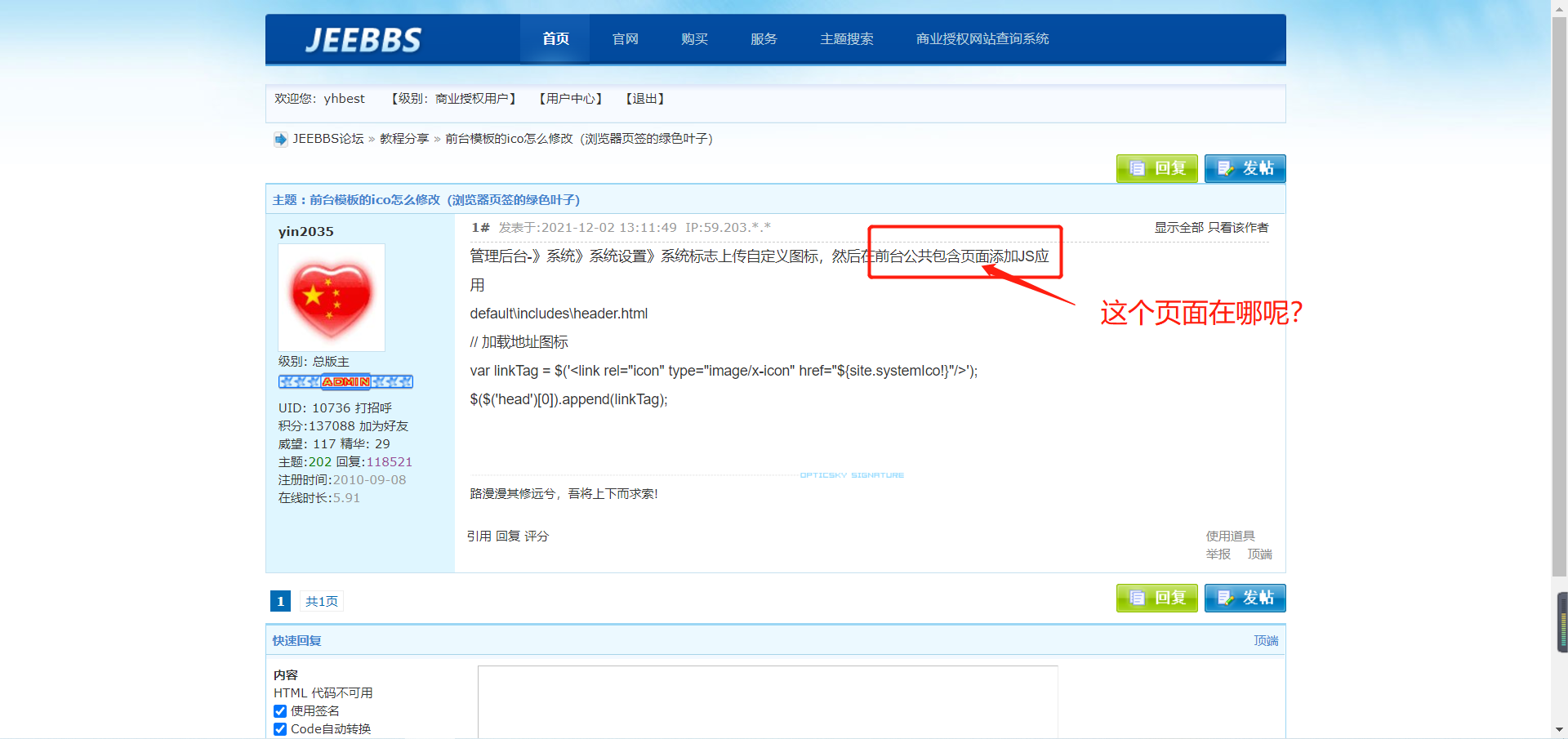The image size is (1568, 739).
Task: Click the 评分 link under the post
Action: [537, 536]
